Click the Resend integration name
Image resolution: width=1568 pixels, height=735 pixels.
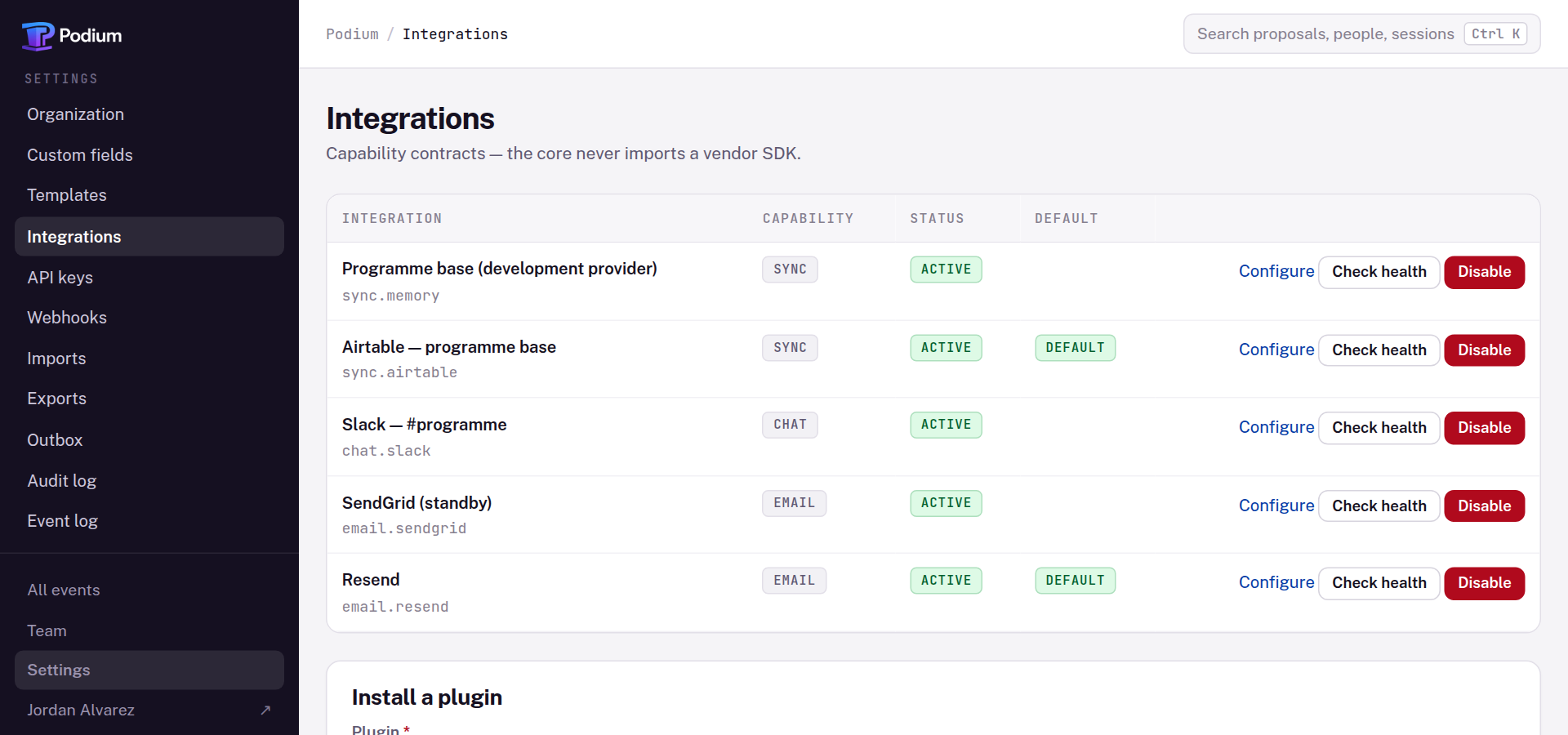(x=371, y=580)
